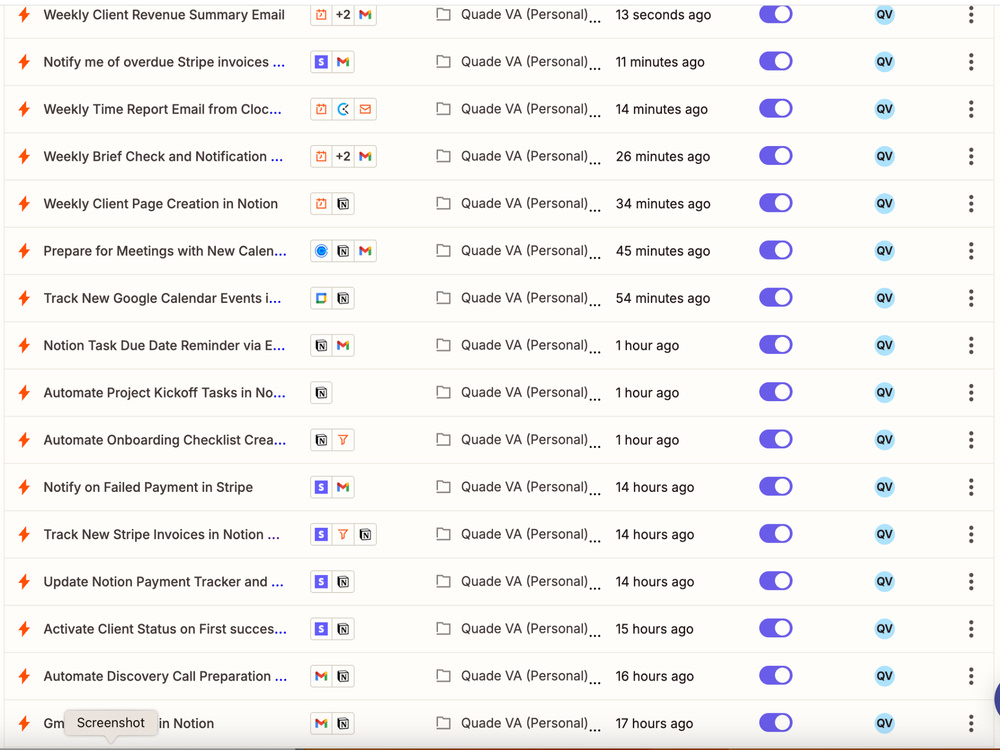Open kebab menu for Weekly Client Page Creation

coord(971,203)
